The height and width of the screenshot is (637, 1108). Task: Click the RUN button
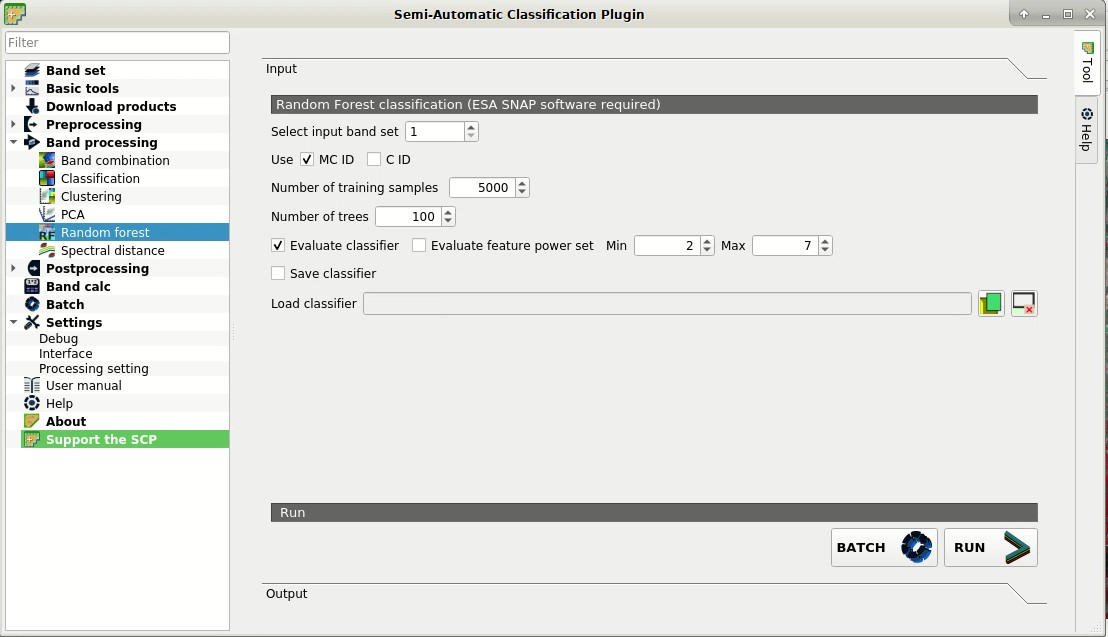tap(989, 547)
